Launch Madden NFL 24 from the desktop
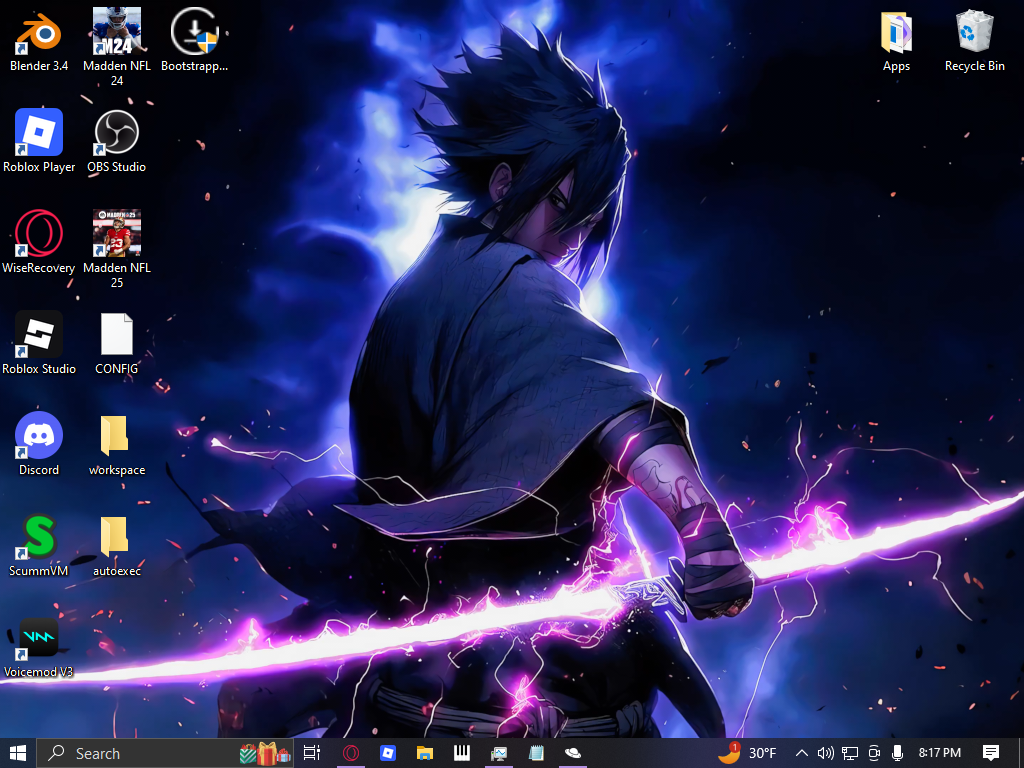1024x768 pixels. (117, 47)
